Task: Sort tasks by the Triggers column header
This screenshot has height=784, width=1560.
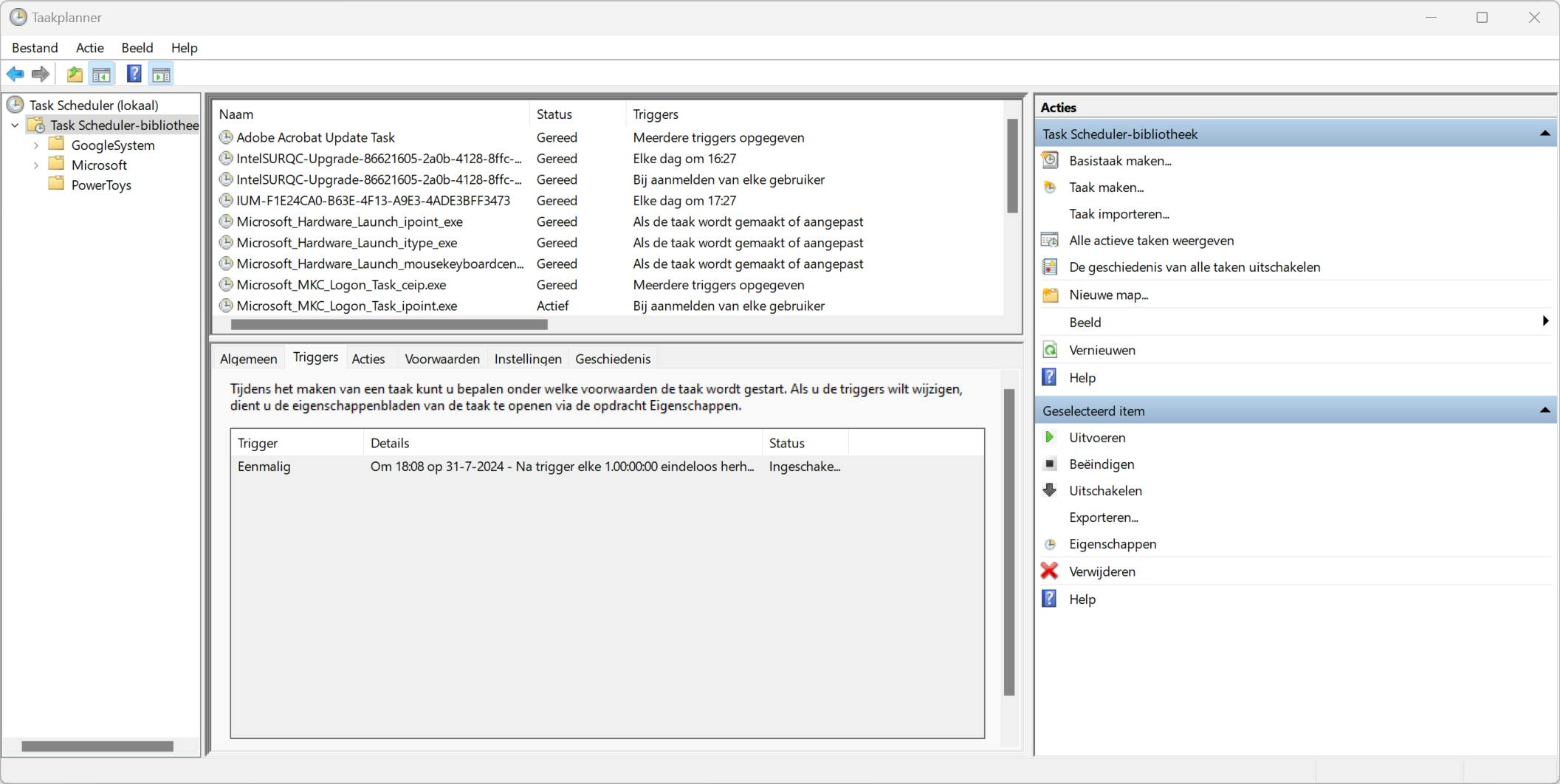Action: tap(815, 114)
